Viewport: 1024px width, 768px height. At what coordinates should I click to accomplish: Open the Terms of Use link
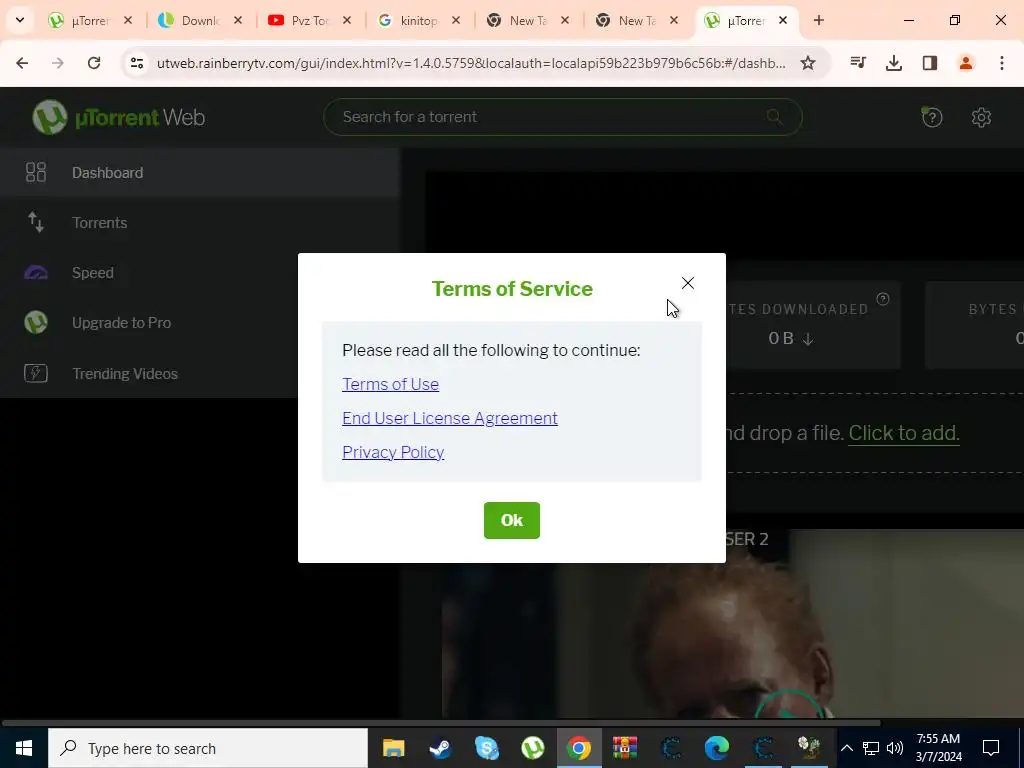(x=391, y=384)
